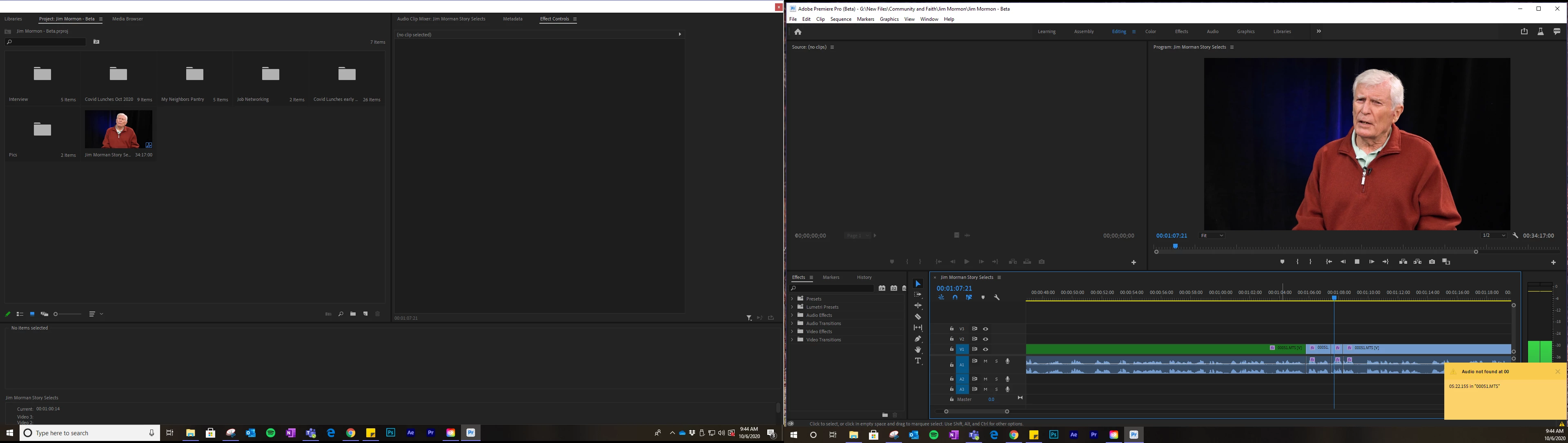Switch to the Markers panel tab
Image resolution: width=1568 pixels, height=443 pixels.
830,278
